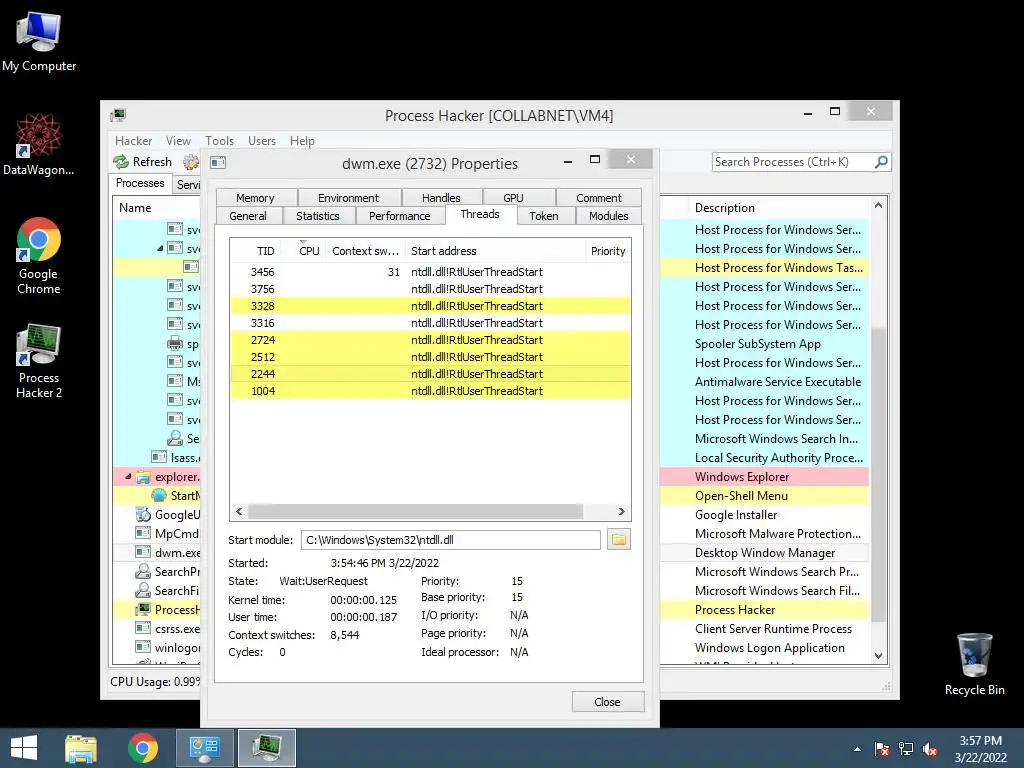Image resolution: width=1024 pixels, height=768 pixels.
Task: Select thread row with TID 3456
Action: (x=430, y=272)
